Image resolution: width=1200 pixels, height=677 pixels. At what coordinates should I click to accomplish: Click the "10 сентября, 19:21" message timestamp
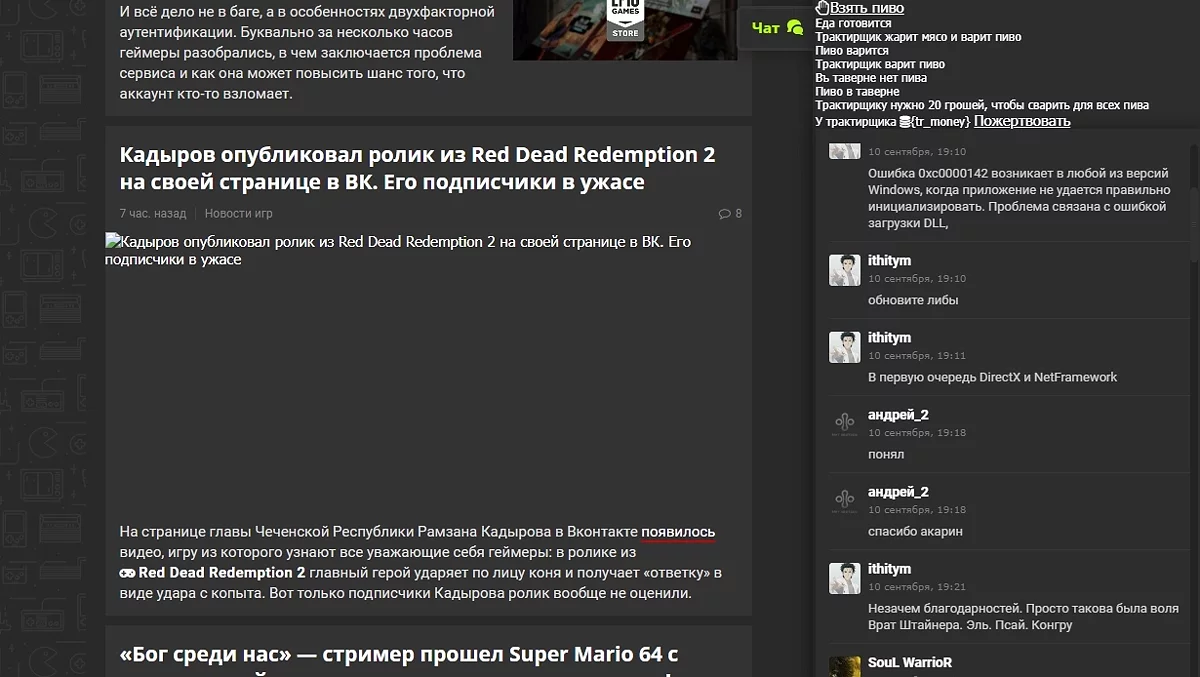tap(916, 587)
